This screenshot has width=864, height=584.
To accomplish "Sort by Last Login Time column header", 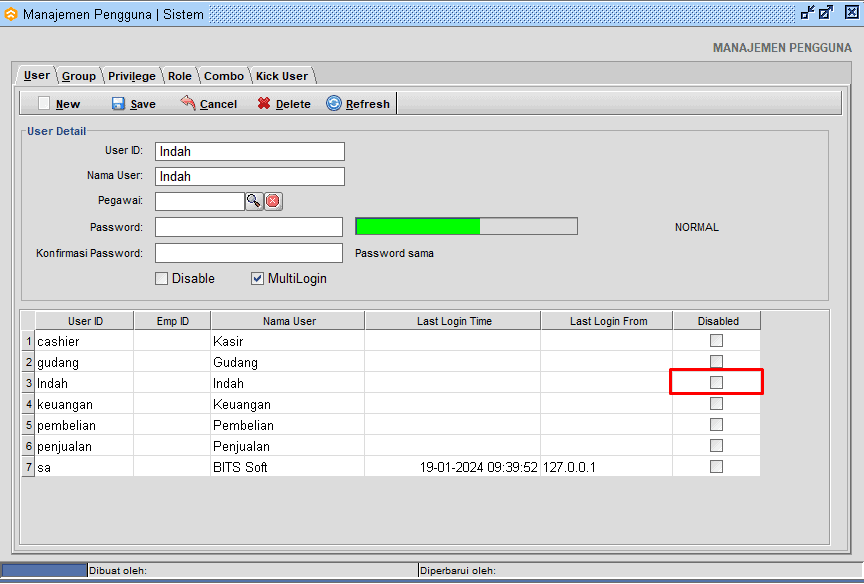I will click(x=453, y=321).
